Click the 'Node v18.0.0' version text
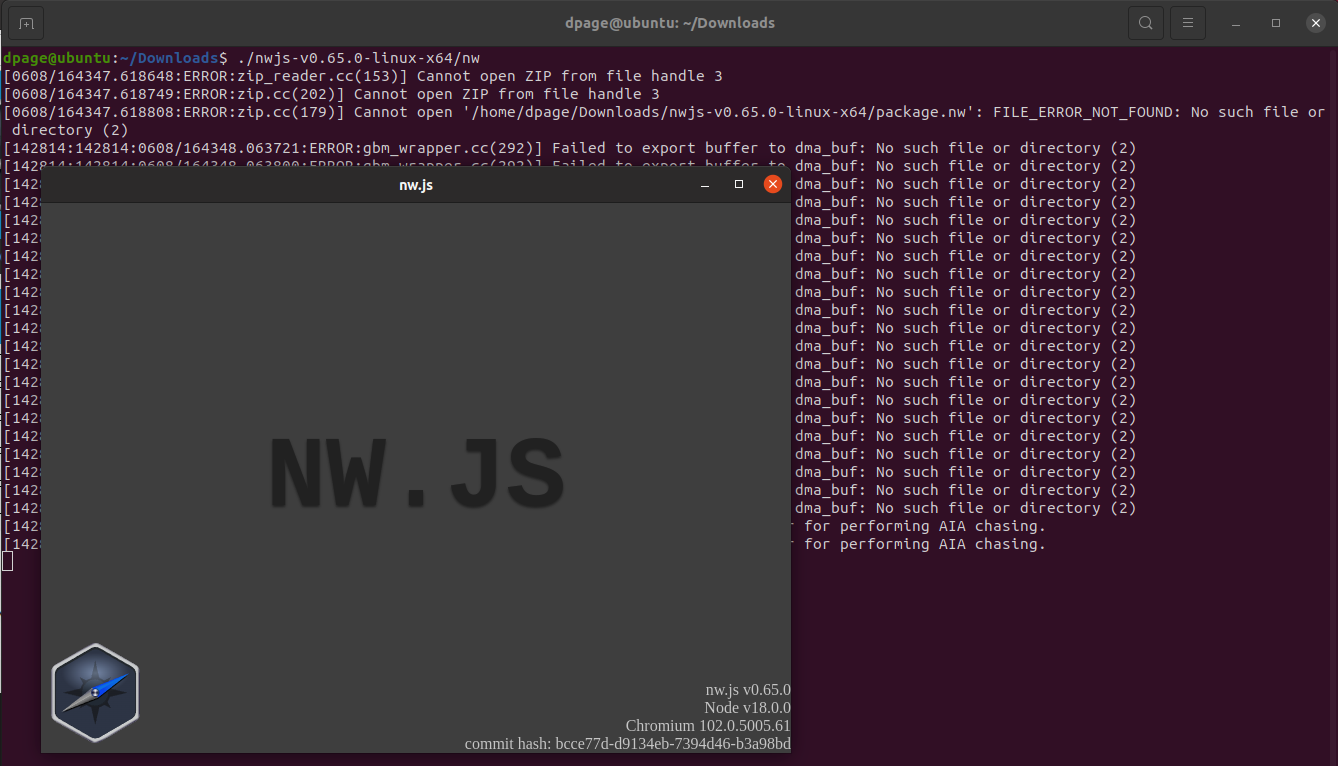Viewport: 1338px width, 766px height. tap(747, 708)
